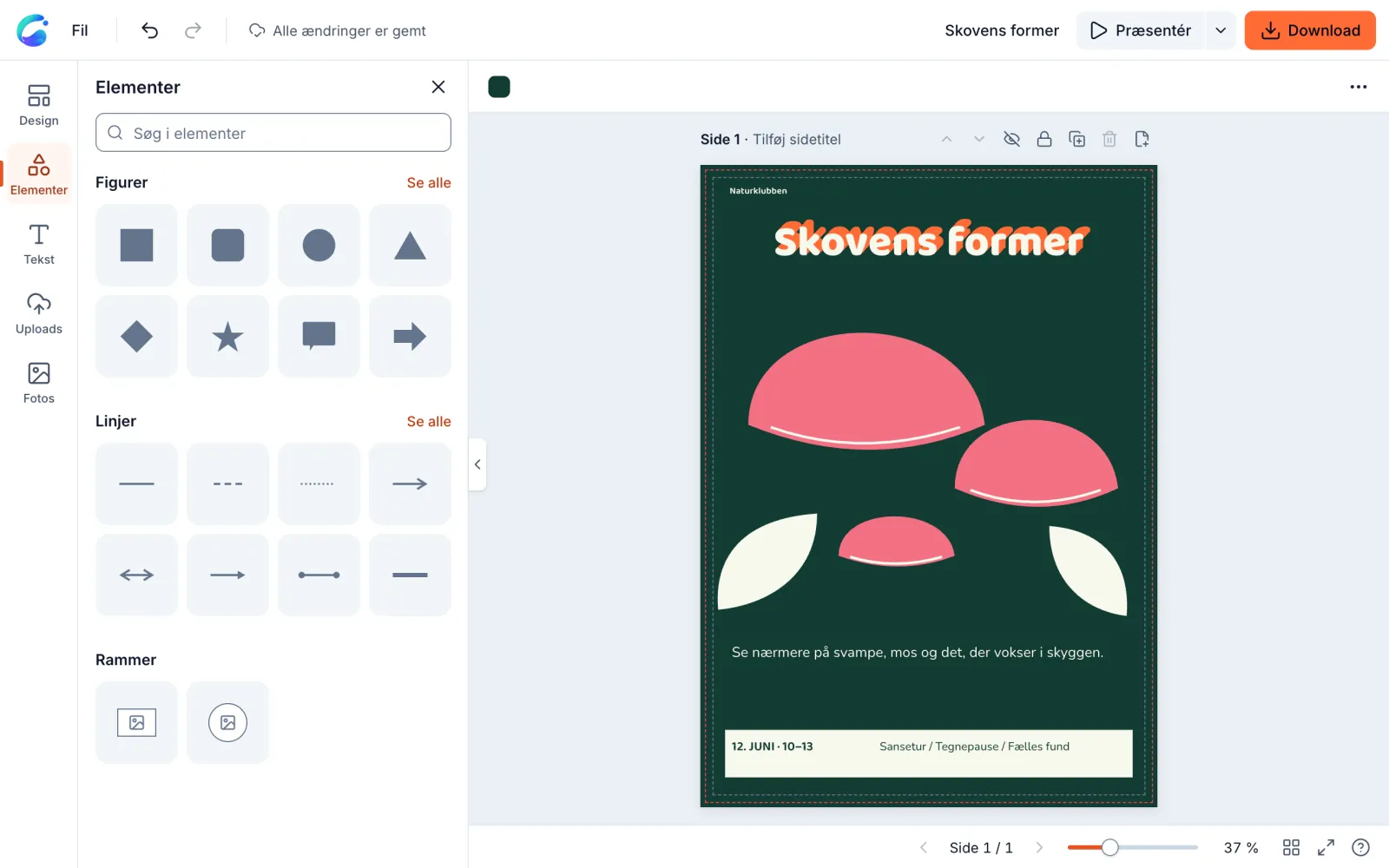Insert the solid line
The image size is (1389, 868).
[x=136, y=483]
